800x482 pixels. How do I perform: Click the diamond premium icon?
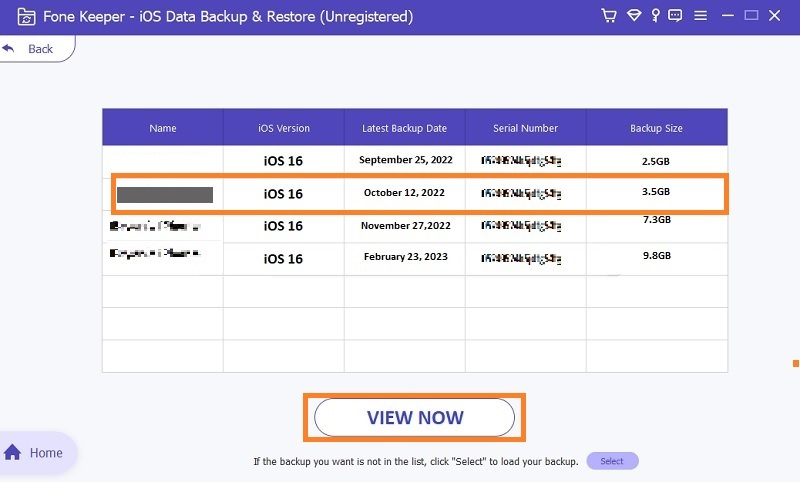click(634, 16)
